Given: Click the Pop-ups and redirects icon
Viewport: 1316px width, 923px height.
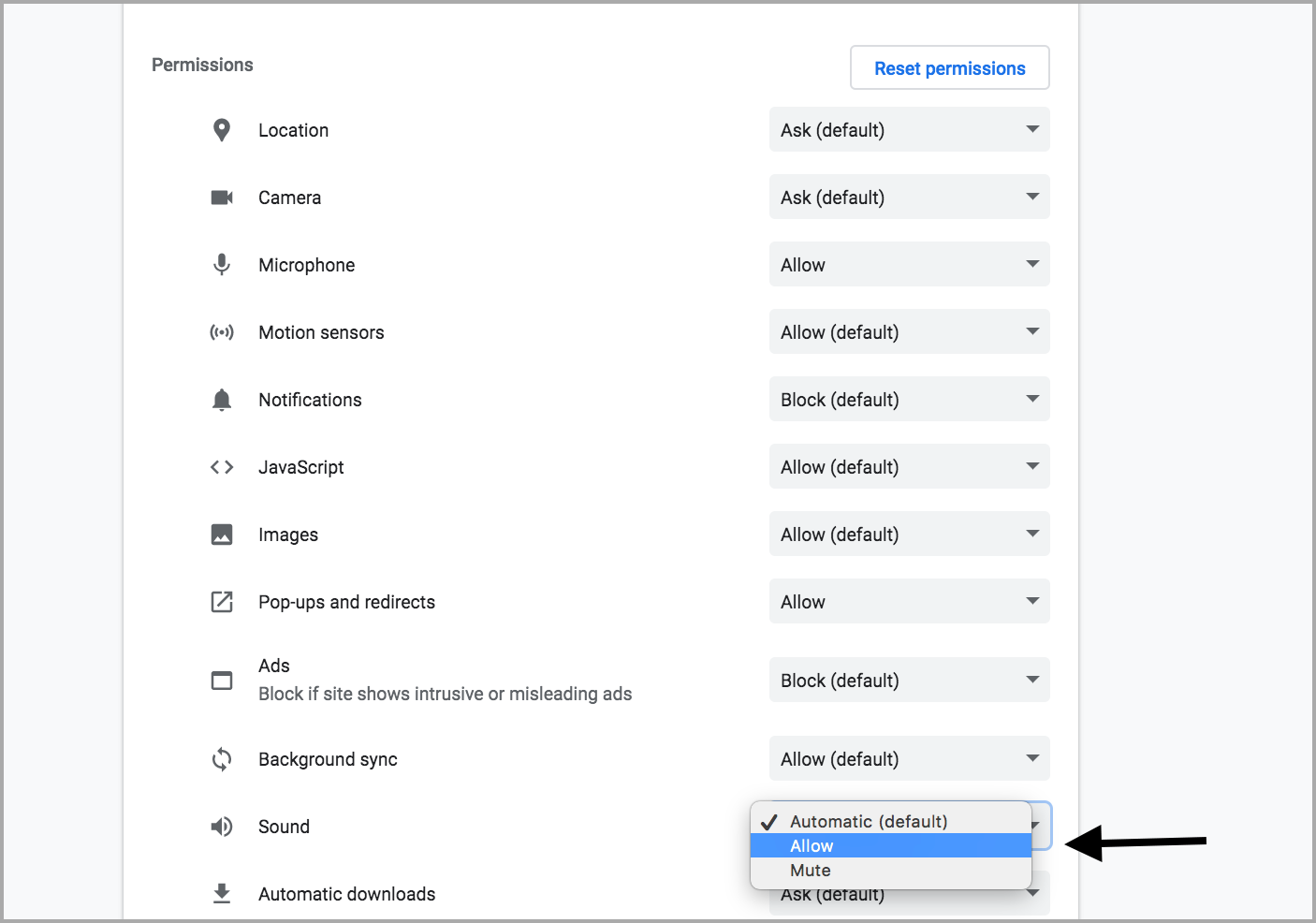Looking at the screenshot, I should (x=222, y=602).
